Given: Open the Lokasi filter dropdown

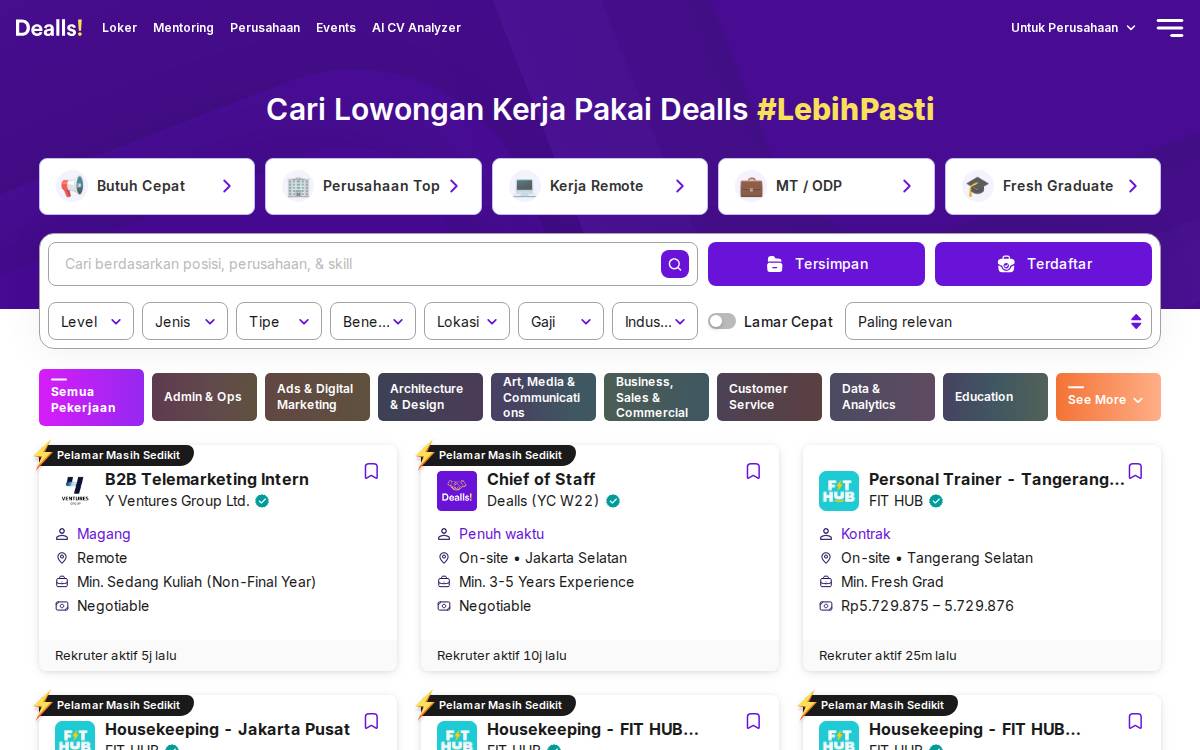Looking at the screenshot, I should [x=467, y=321].
